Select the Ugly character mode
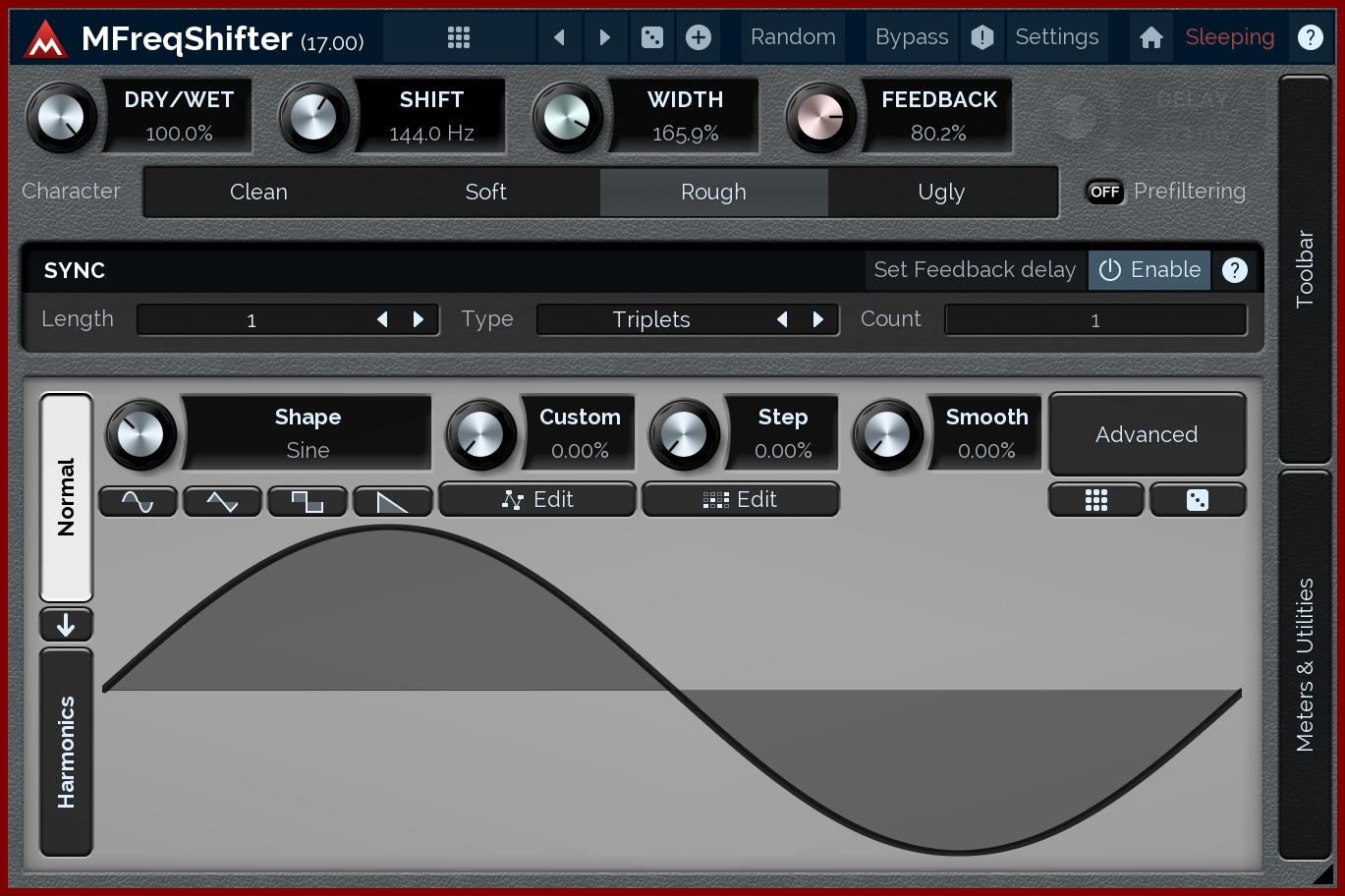 coord(940,193)
